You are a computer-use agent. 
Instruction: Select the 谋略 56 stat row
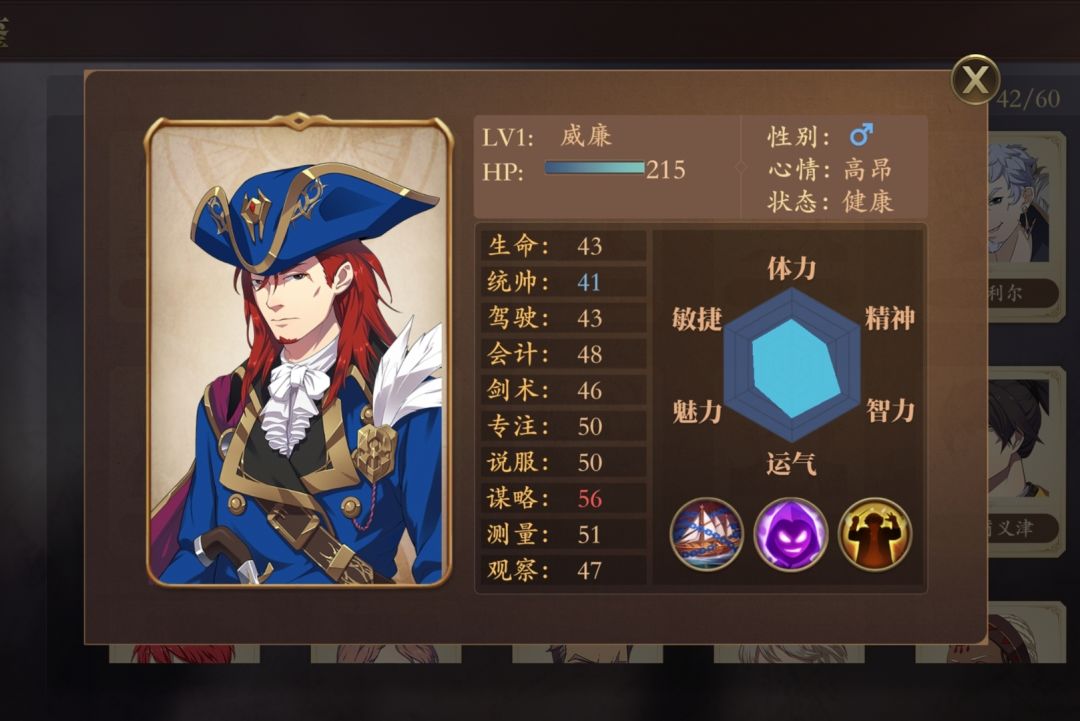pyautogui.click(x=563, y=498)
